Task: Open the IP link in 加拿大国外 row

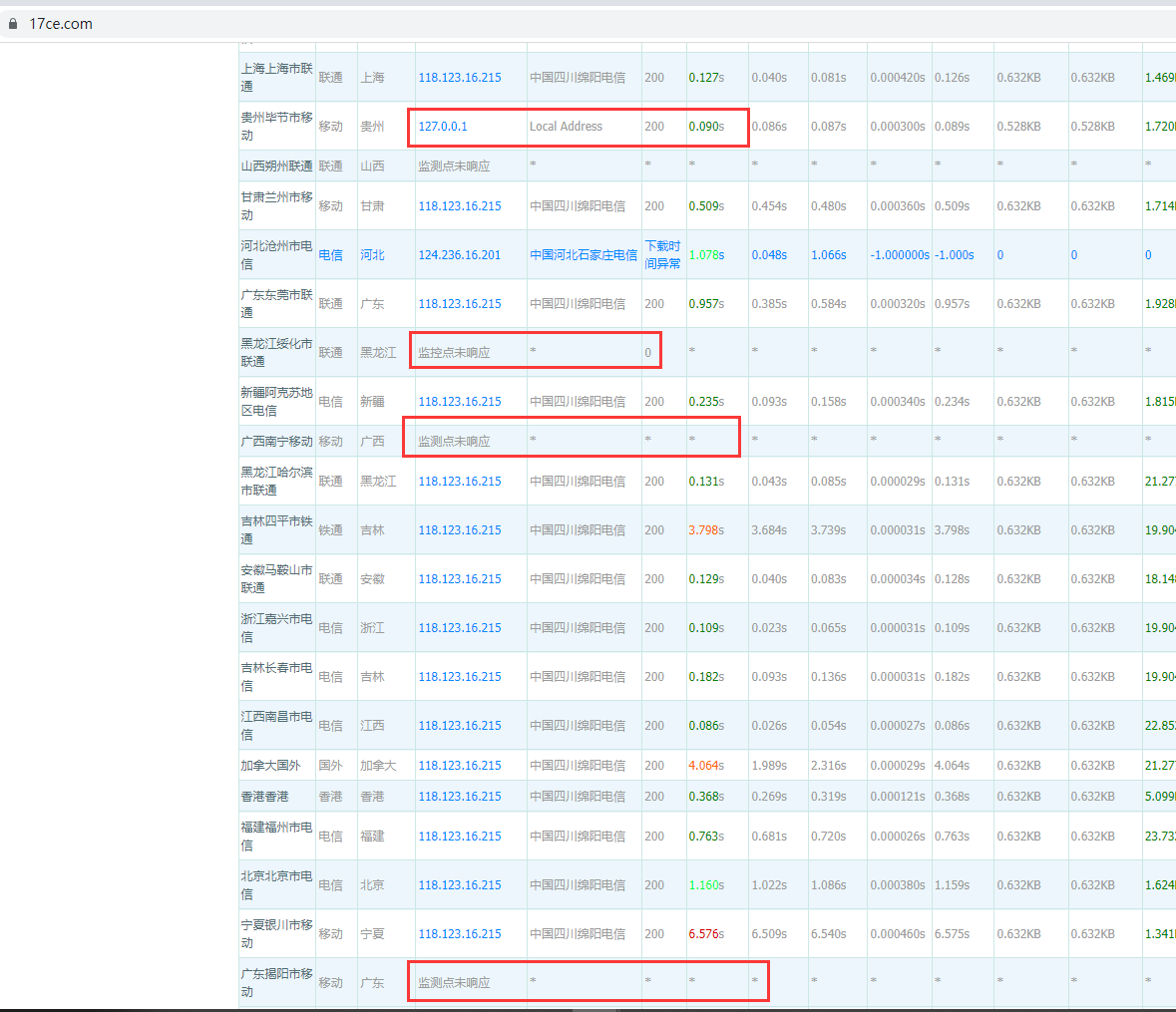Action: pyautogui.click(x=460, y=766)
